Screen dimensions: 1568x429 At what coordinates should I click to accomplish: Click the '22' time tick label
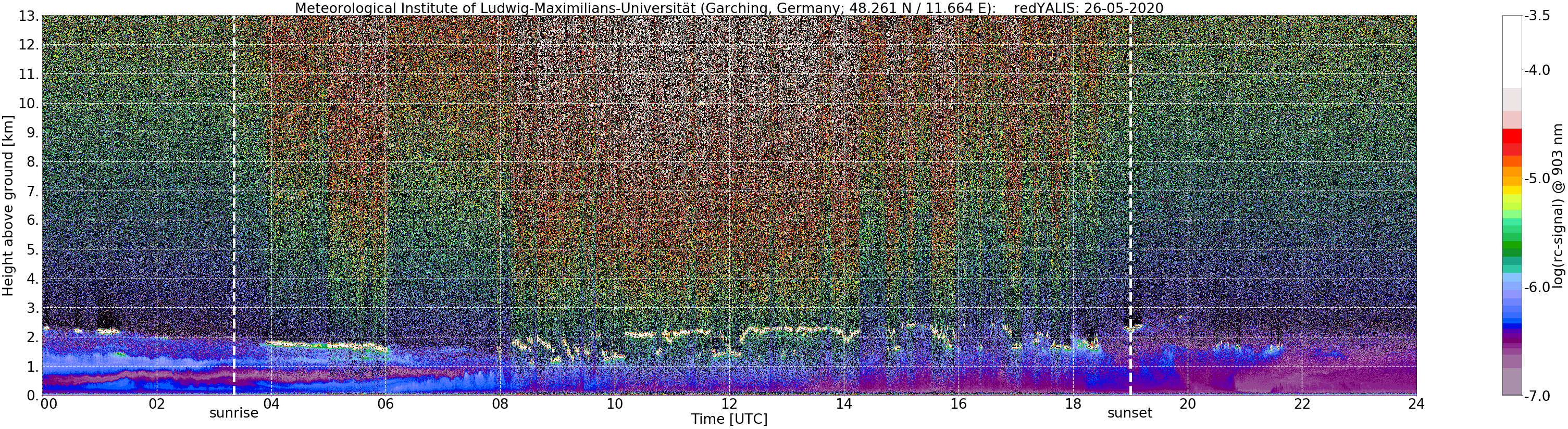click(x=1302, y=404)
